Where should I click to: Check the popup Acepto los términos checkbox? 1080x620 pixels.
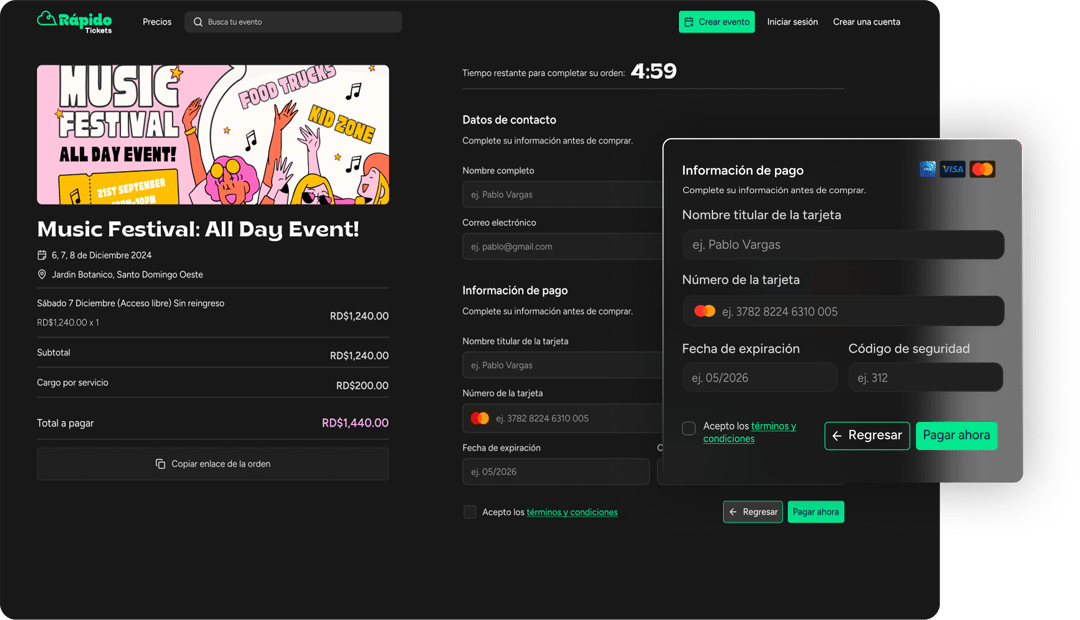pos(689,428)
